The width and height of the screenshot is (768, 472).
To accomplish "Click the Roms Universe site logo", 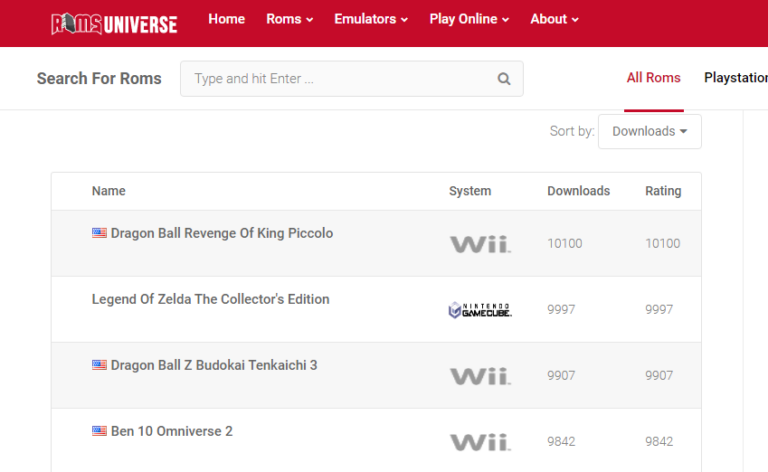I will click(x=114, y=24).
